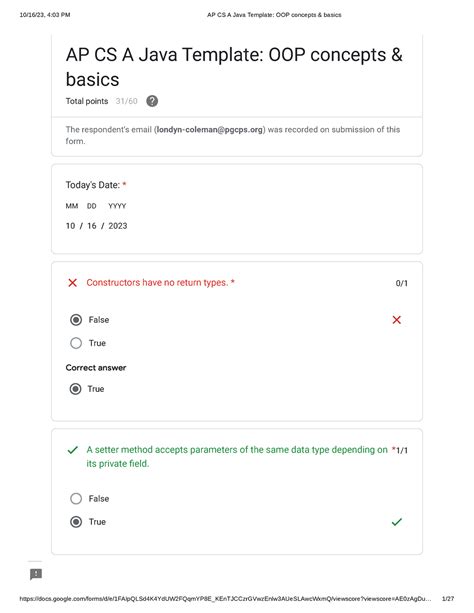Click the day field showing 16
The image size is (474, 613).
click(x=92, y=226)
